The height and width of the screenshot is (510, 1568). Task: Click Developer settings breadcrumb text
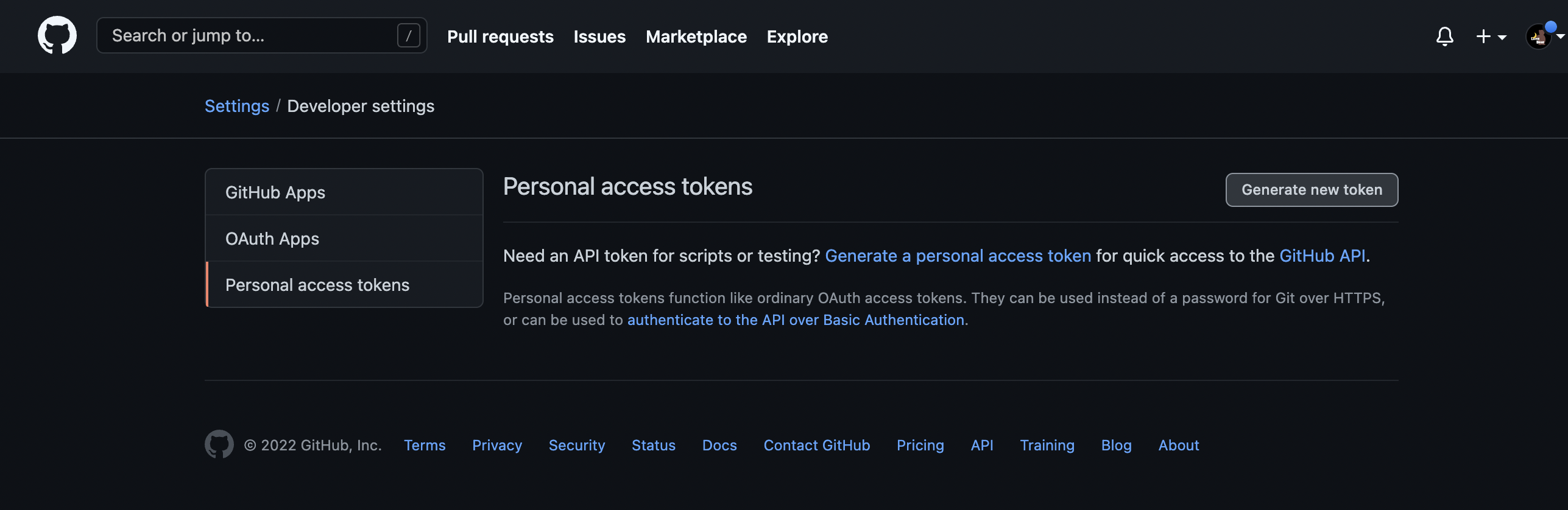point(361,106)
